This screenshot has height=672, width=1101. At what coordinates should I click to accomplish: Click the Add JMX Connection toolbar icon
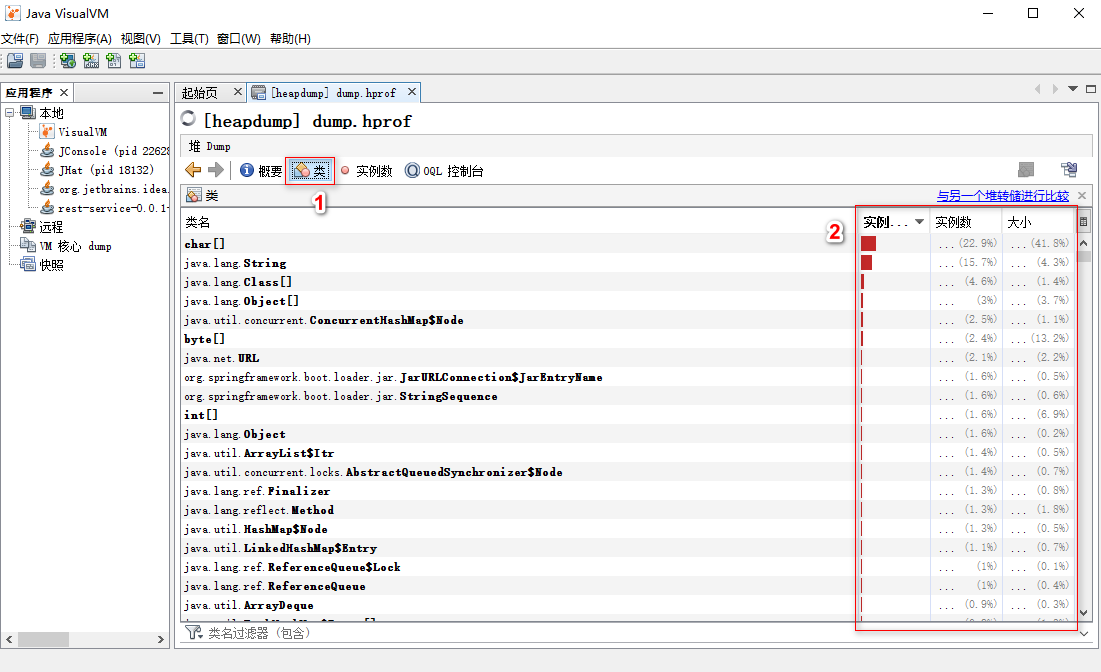91,61
